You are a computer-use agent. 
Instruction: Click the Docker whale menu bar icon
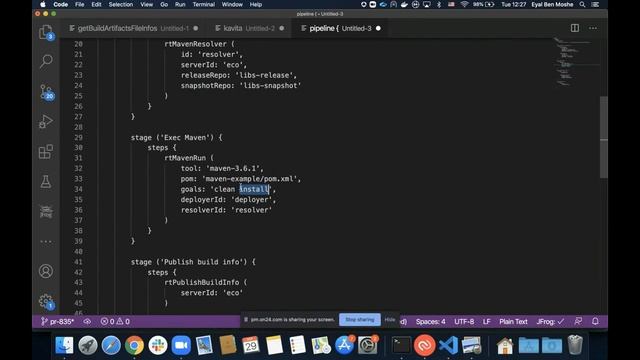click(x=404, y=4)
